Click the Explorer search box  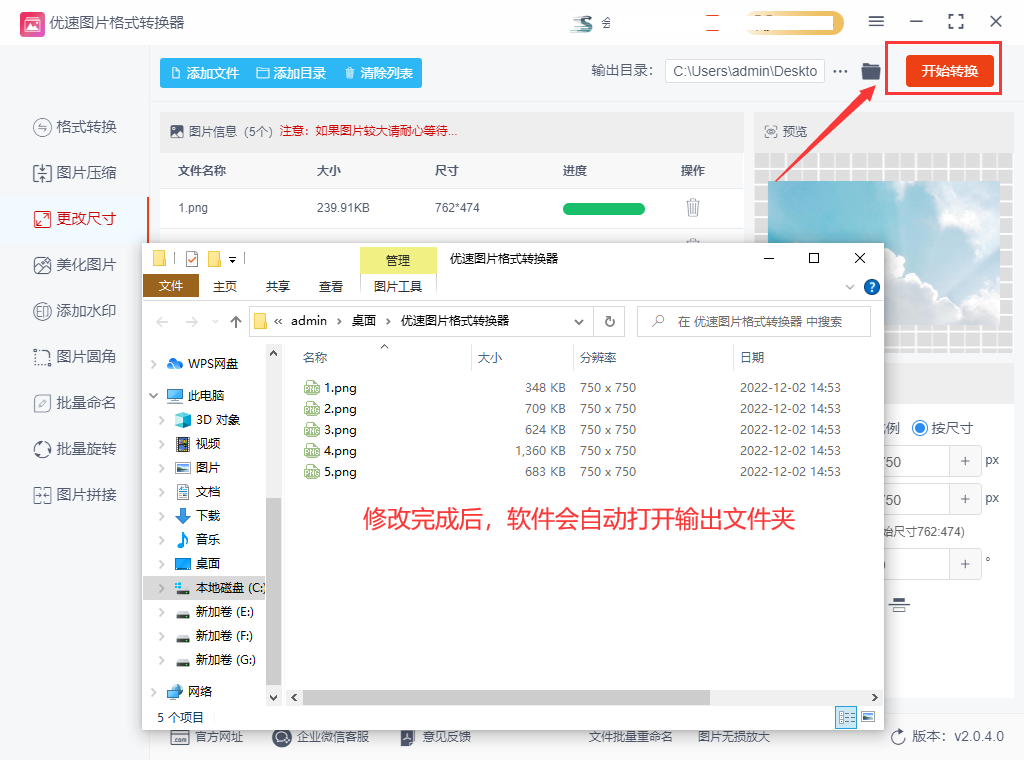point(754,321)
